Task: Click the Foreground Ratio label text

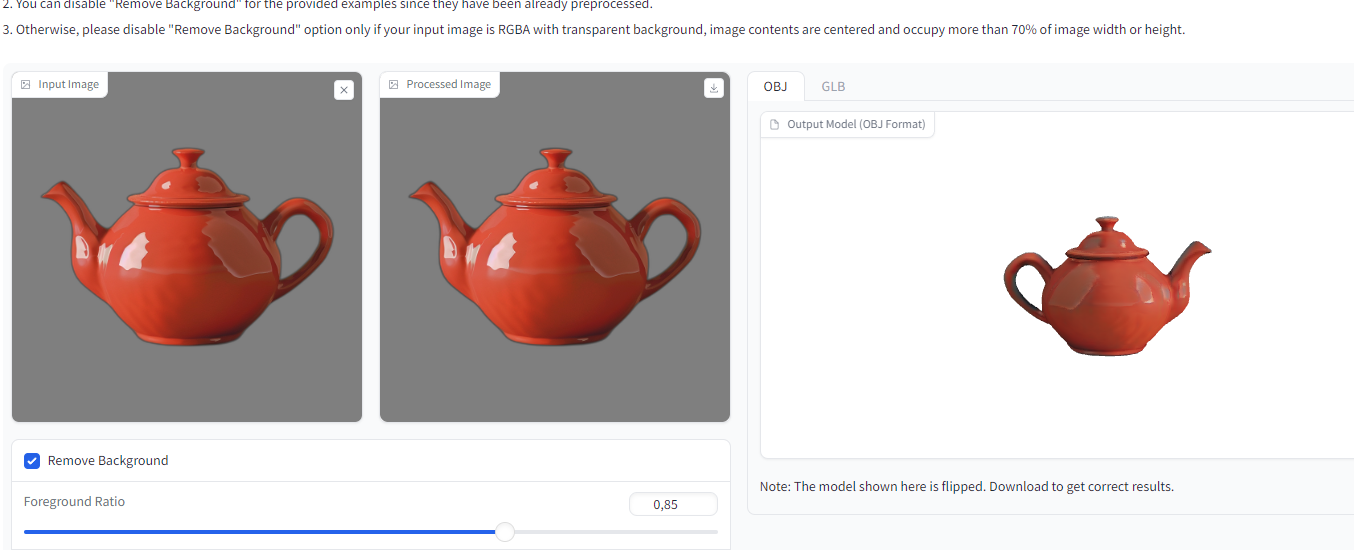Action: coord(75,502)
